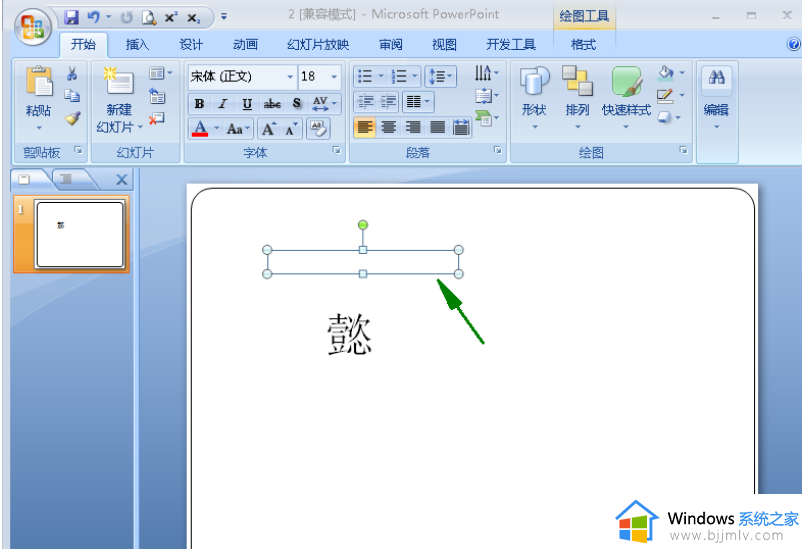Reset the slide layout icon
The width and height of the screenshot is (804, 549).
tap(157, 96)
